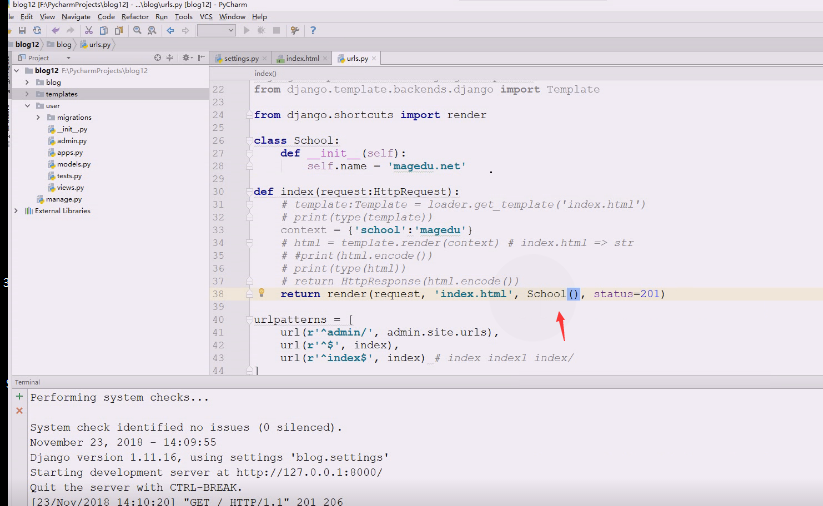Expand External Libraries node
This screenshot has height=506, width=823.
[16, 211]
